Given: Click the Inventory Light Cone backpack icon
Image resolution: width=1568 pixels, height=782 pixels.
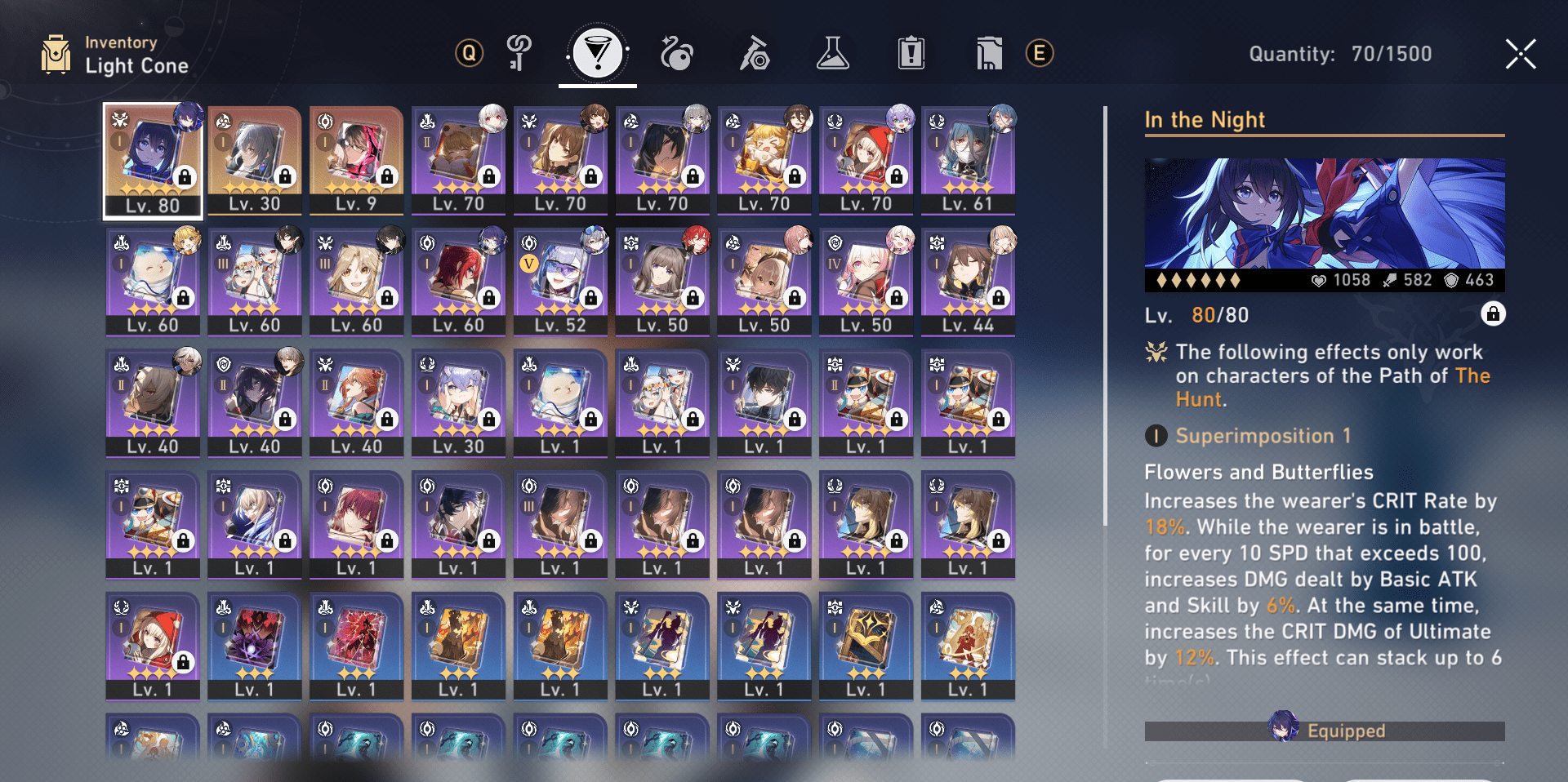Looking at the screenshot, I should [x=56, y=55].
